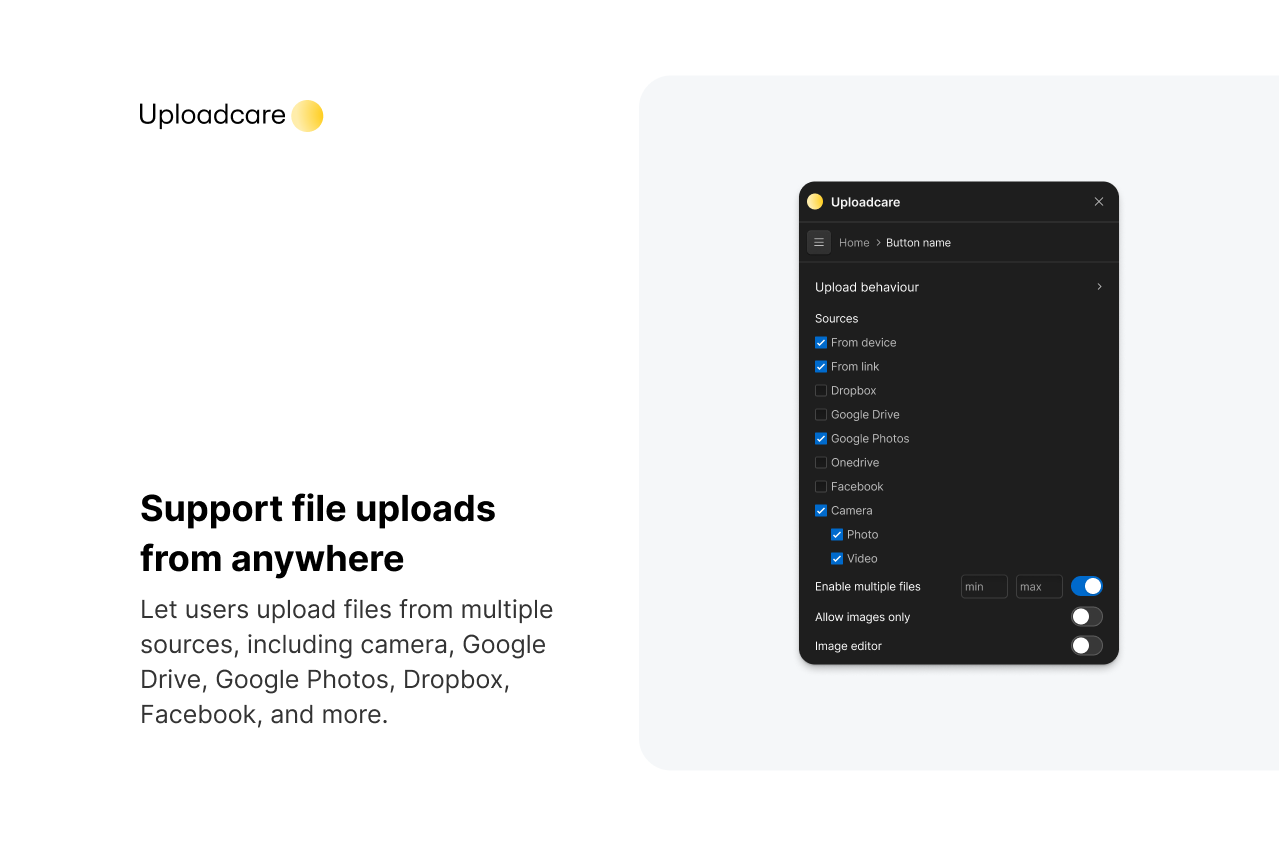This screenshot has height=846, width=1280.
Task: Close the Uploadcare plugin panel
Action: click(x=1099, y=202)
